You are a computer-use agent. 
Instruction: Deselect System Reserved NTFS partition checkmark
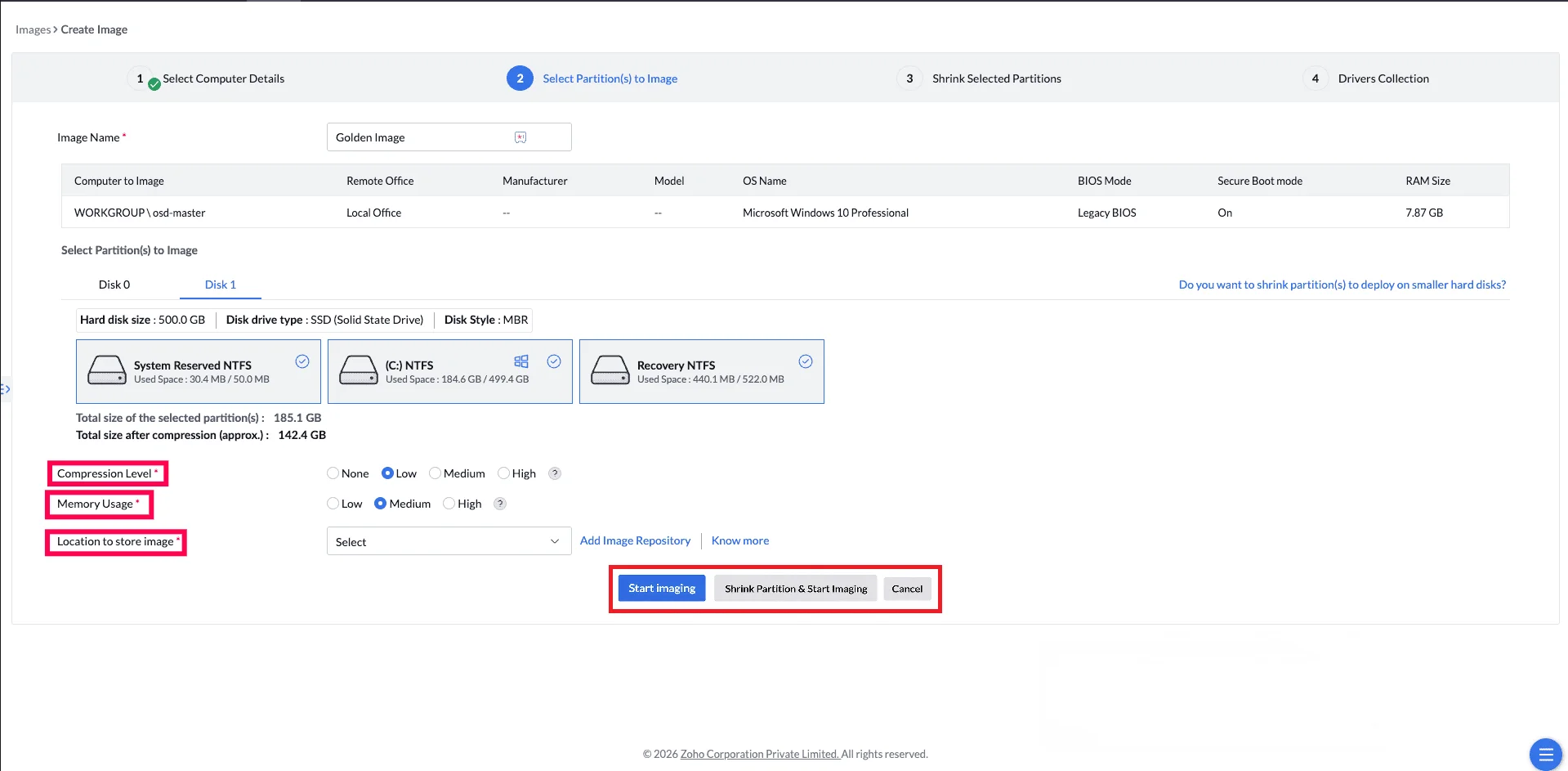302,361
